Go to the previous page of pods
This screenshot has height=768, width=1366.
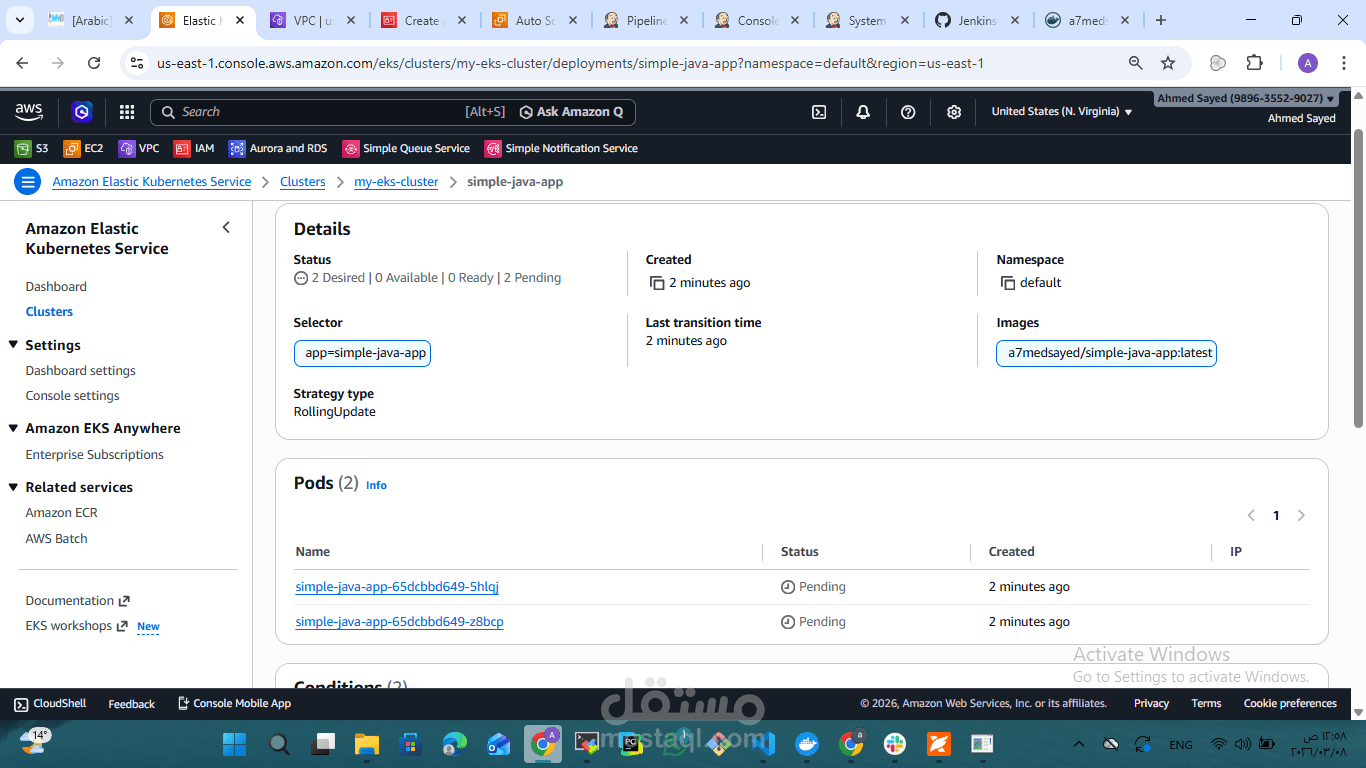(1251, 515)
